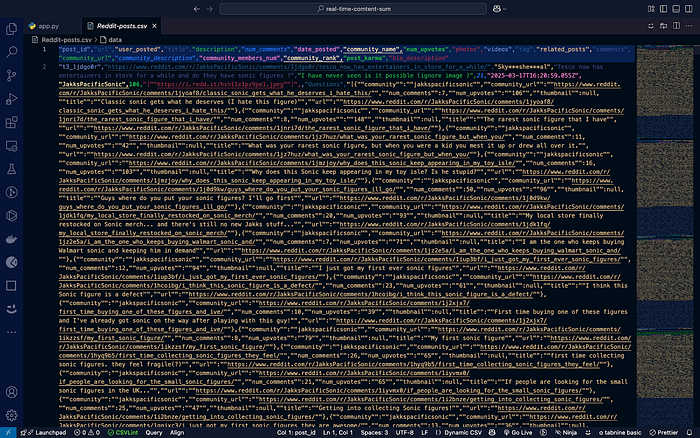Change indentation via Spaces: 3

[374, 433]
